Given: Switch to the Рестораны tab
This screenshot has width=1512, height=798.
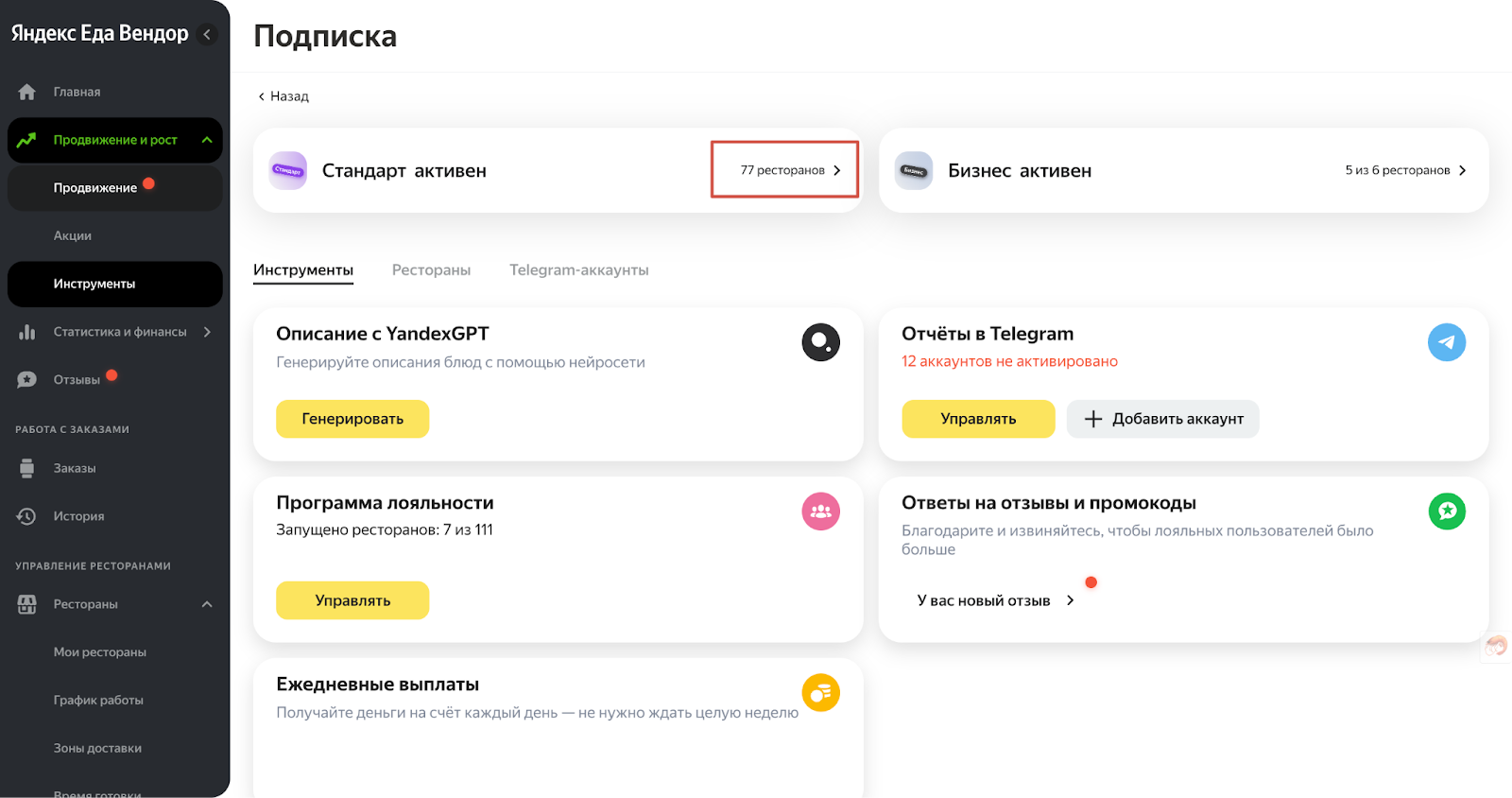Looking at the screenshot, I should tap(431, 270).
